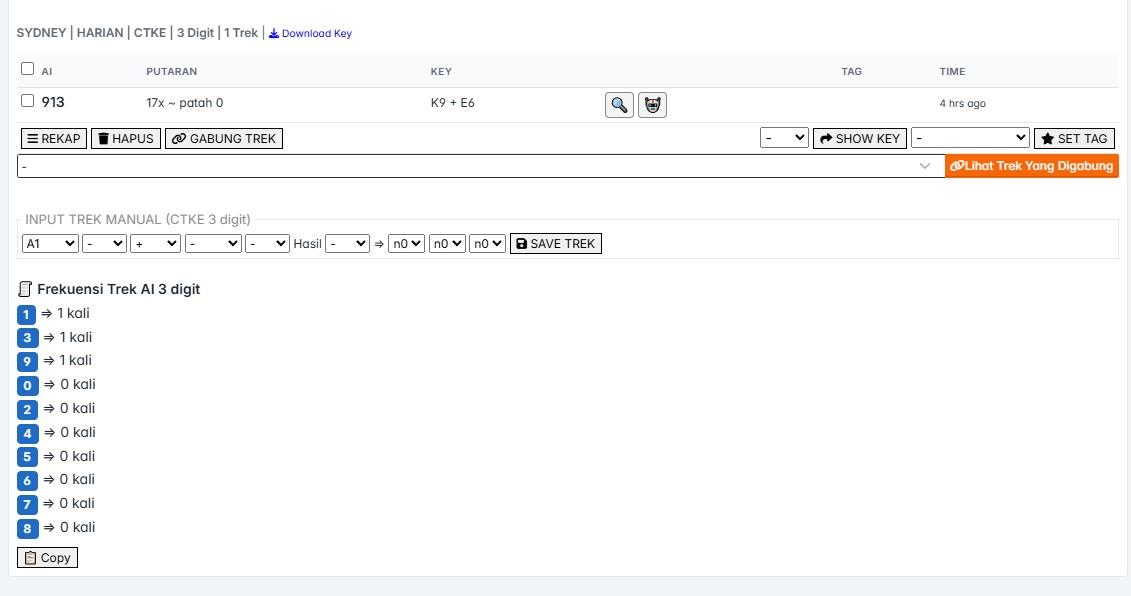Expand the dropdown left of SHOW KEY
Viewport: 1131px width, 596px height.
(x=784, y=138)
